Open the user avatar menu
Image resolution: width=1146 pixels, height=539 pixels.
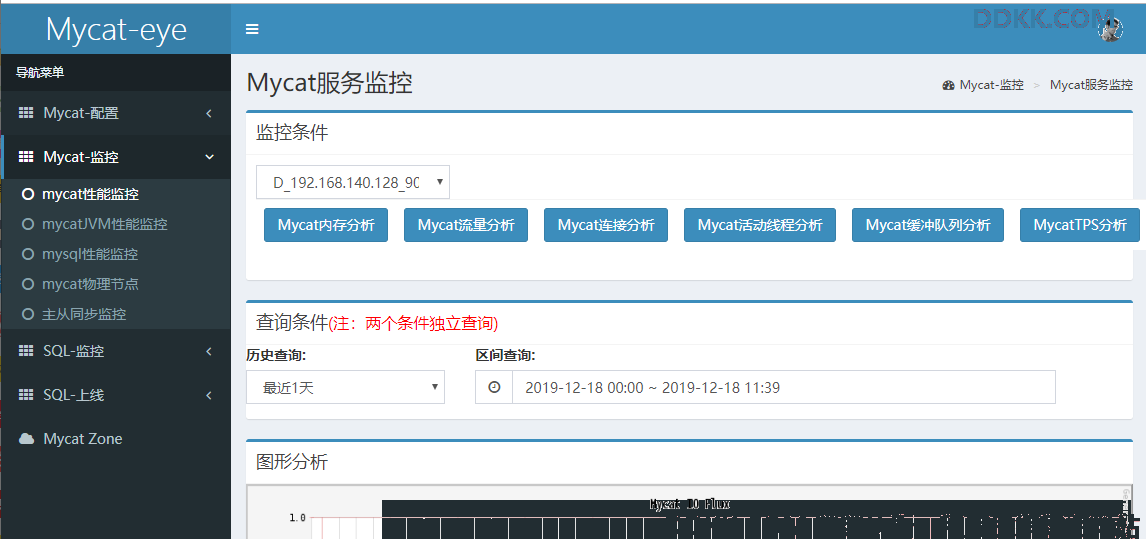point(1111,29)
